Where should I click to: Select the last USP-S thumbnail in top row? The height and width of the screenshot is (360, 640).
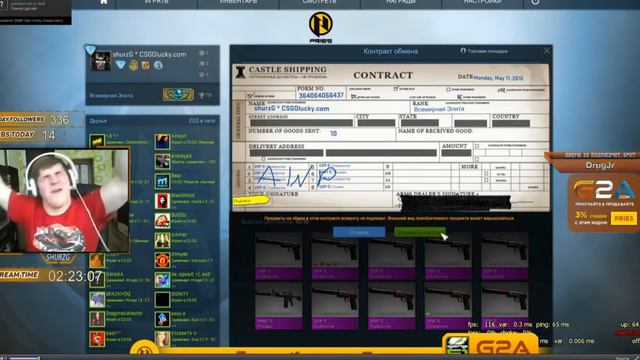click(x=504, y=256)
